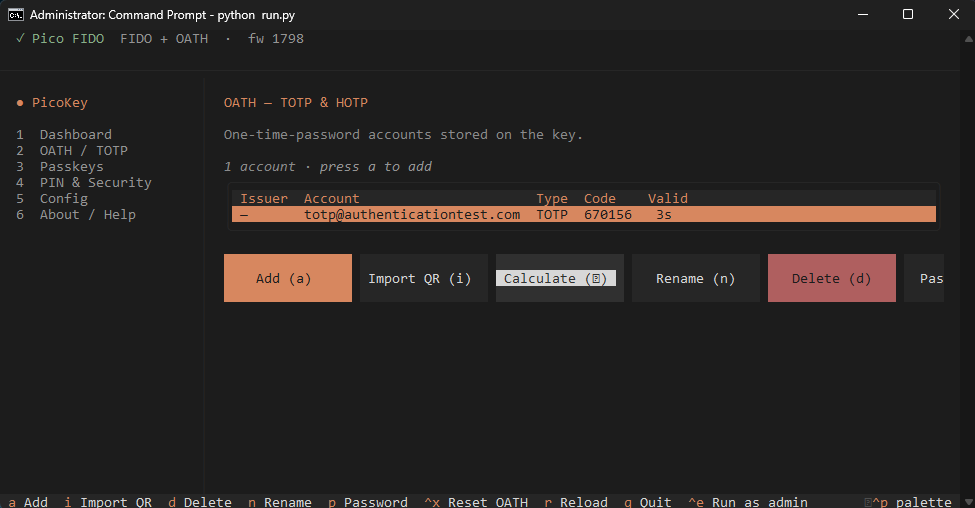Click the partially visible Password button
The height and width of the screenshot is (508, 975).
pyautogui.click(x=924, y=278)
